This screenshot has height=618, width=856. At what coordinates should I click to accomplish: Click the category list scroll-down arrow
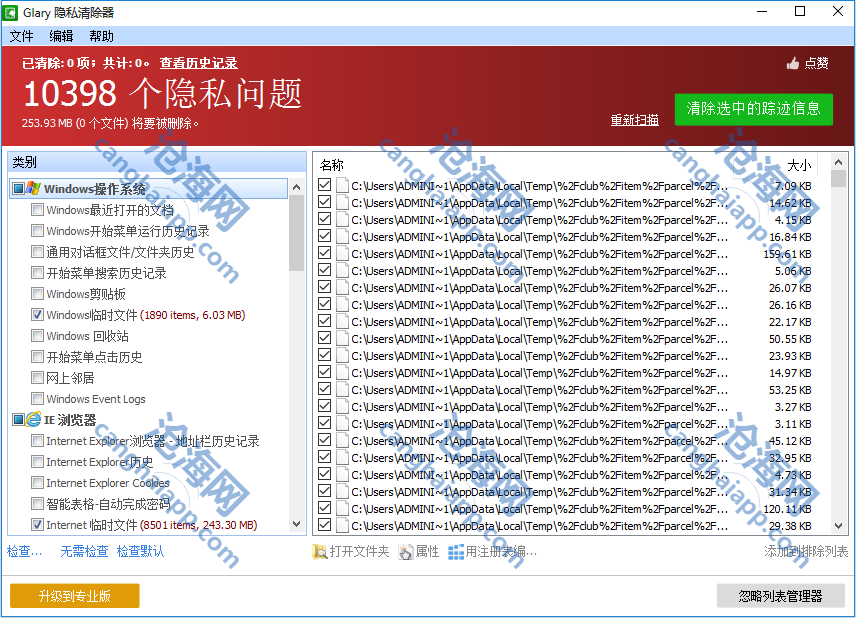pyautogui.click(x=296, y=524)
